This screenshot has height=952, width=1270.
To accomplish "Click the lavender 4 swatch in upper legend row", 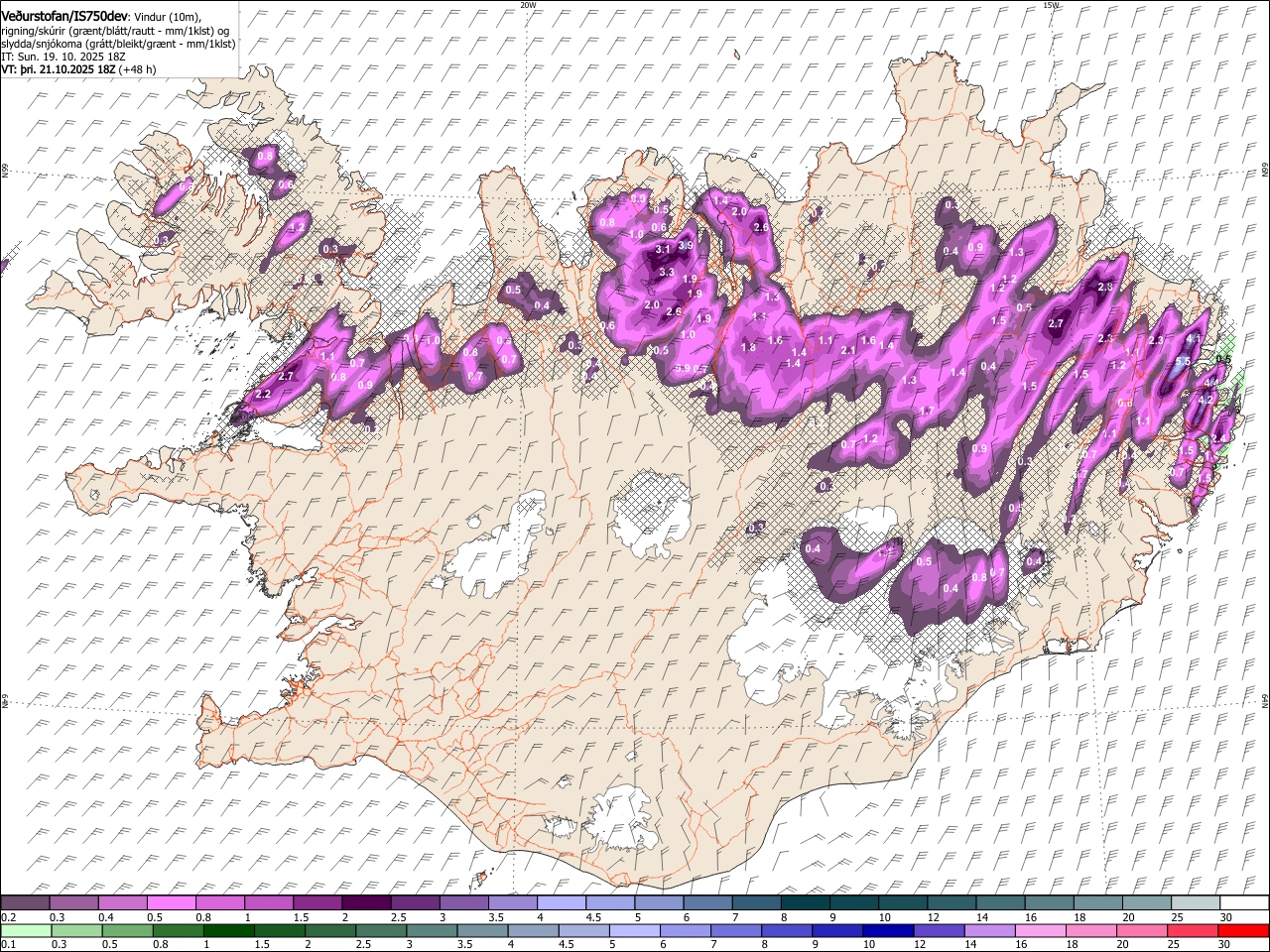I will coord(560,902).
